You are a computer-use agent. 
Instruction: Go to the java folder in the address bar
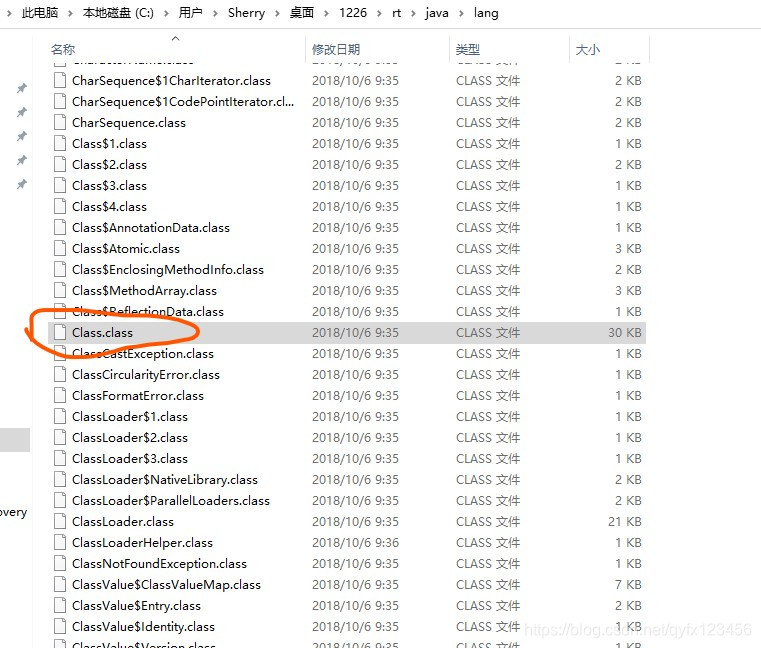point(437,13)
